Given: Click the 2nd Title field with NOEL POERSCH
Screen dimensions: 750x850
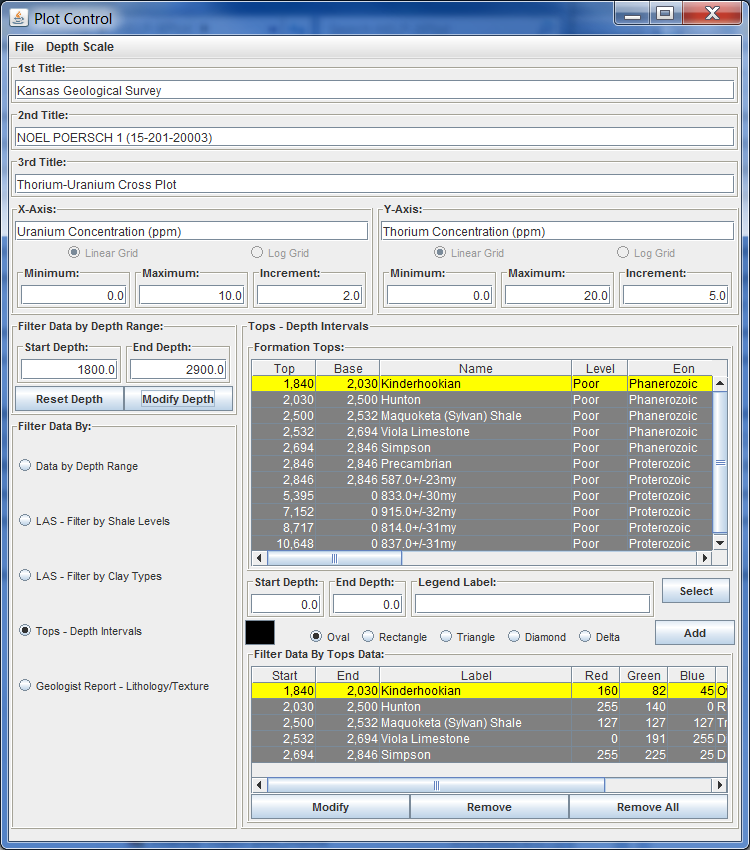Looking at the screenshot, I should click(374, 137).
